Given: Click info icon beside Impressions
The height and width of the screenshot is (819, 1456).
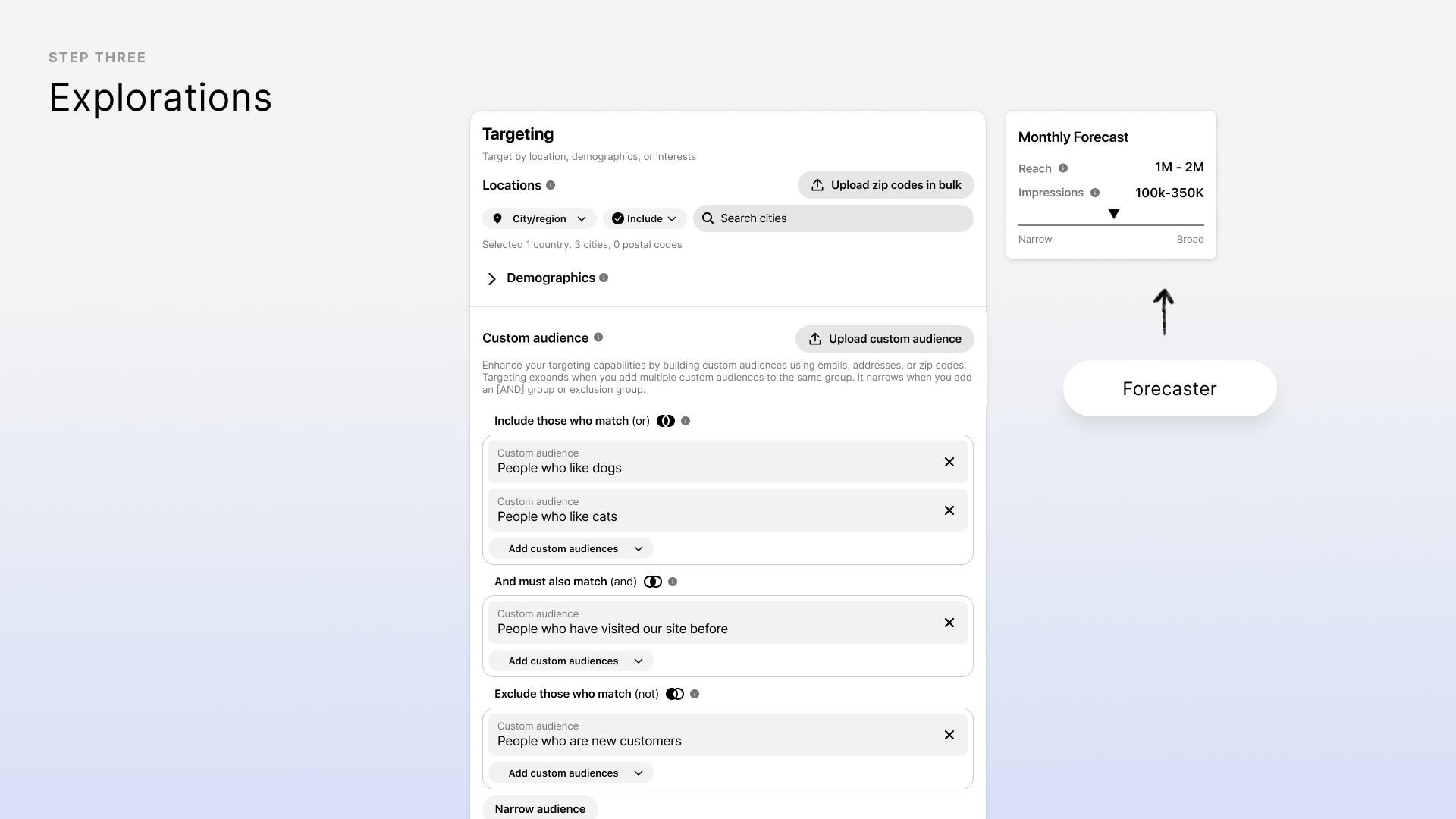Looking at the screenshot, I should point(1095,193).
